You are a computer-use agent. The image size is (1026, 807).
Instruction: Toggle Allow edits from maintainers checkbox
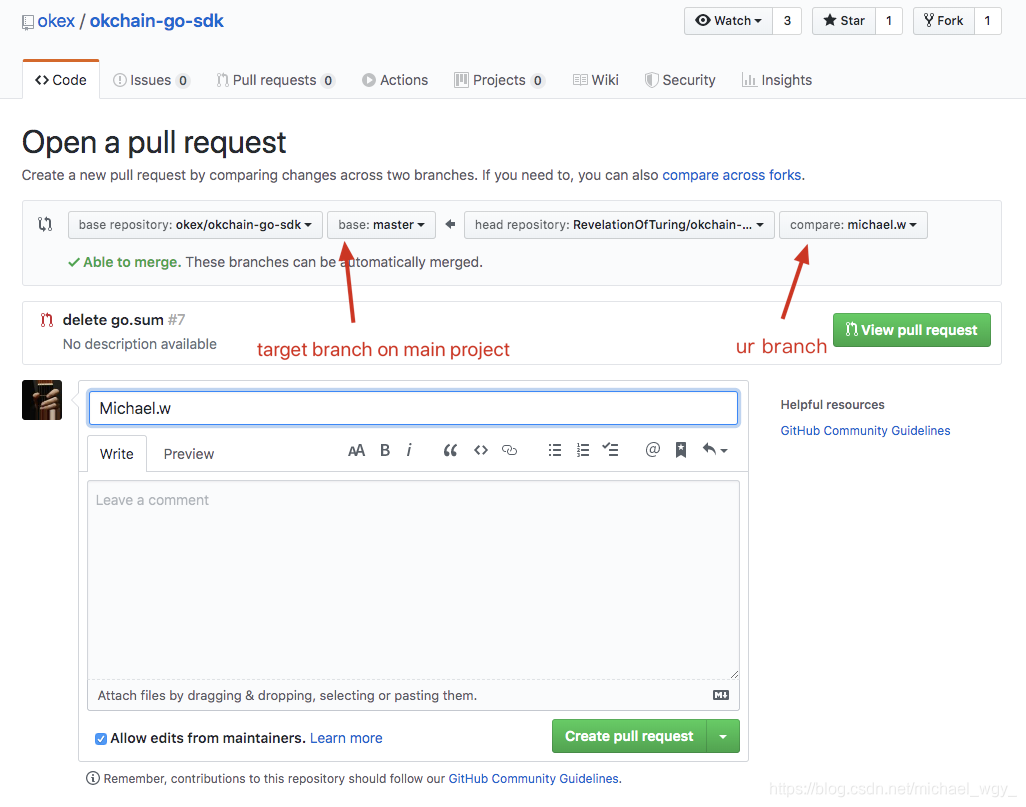tap(101, 739)
